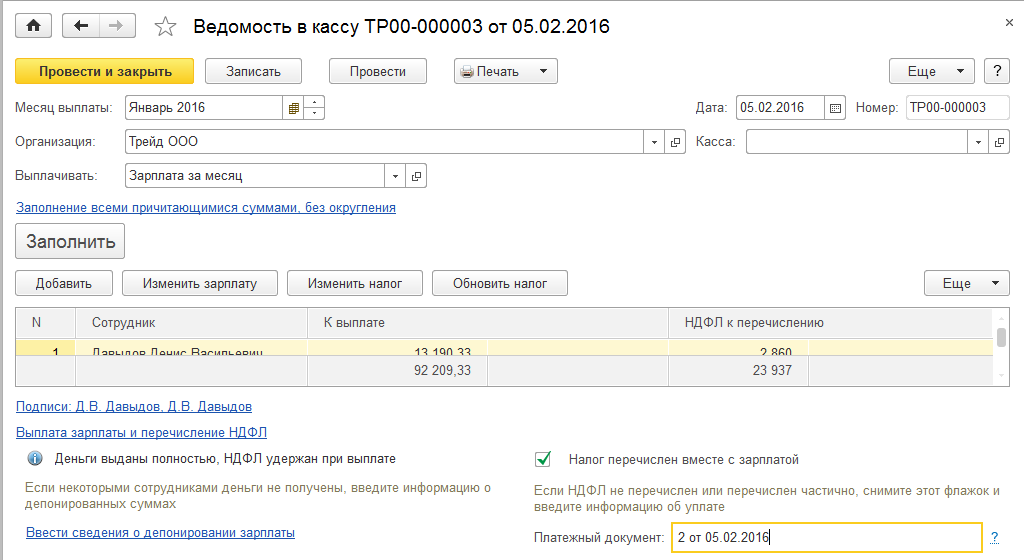The width and height of the screenshot is (1024, 560).
Task: Open the Касса record icon
Action: pyautogui.click(x=999, y=142)
